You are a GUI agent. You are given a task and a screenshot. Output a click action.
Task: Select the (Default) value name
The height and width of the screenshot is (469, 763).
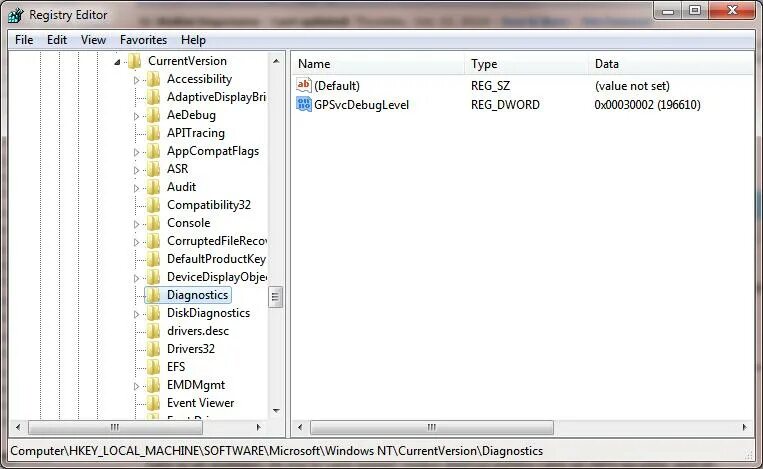point(337,86)
